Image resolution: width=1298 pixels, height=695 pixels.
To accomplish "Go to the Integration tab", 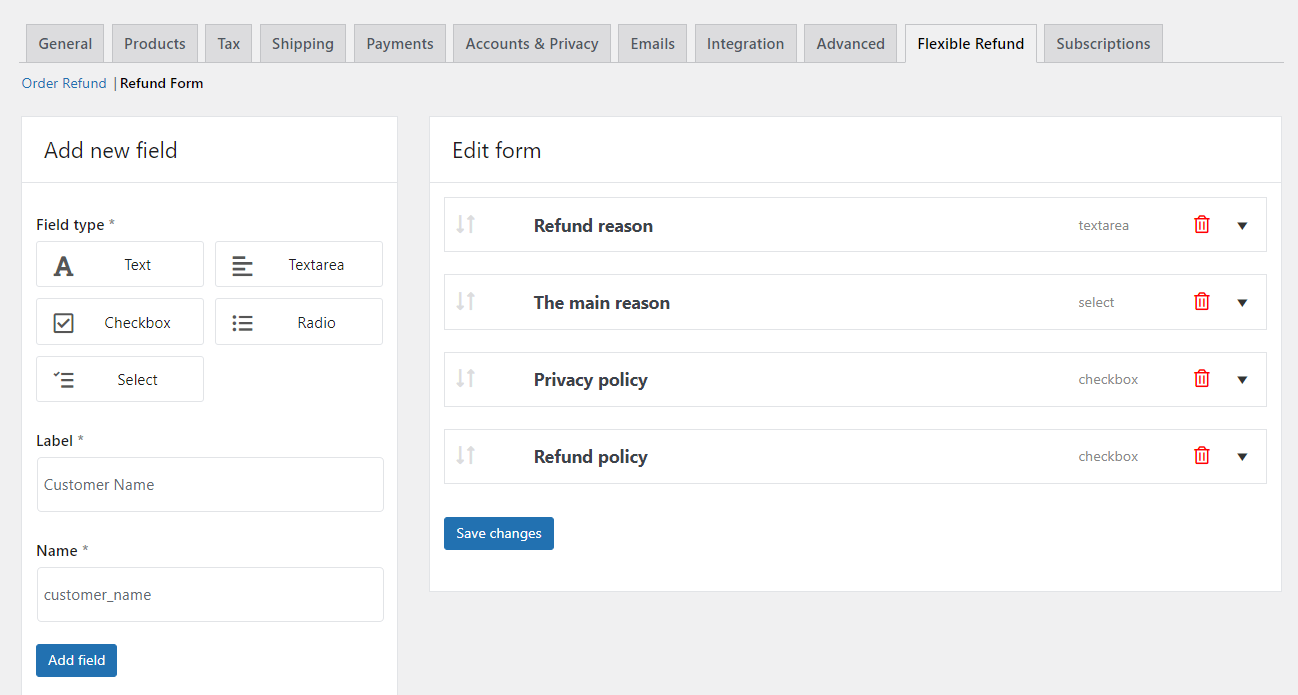I will [746, 44].
